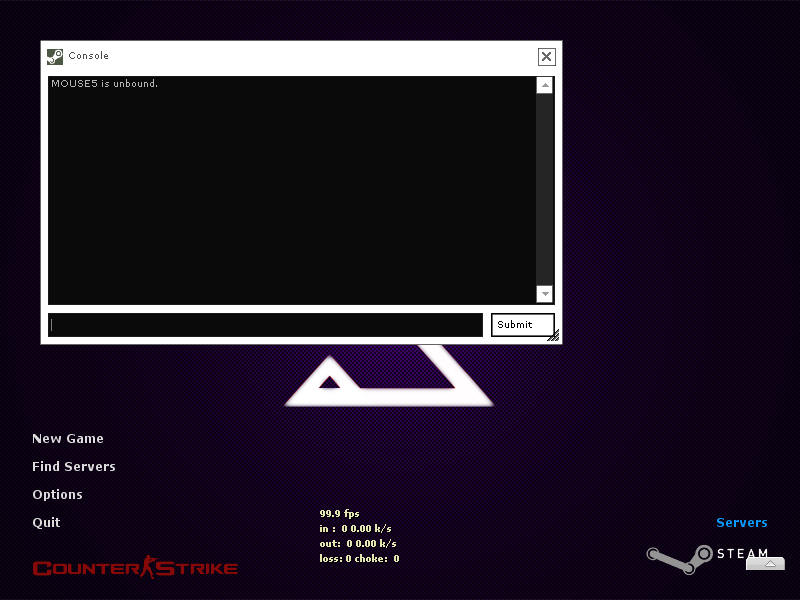Focus the console command input field

point(265,325)
